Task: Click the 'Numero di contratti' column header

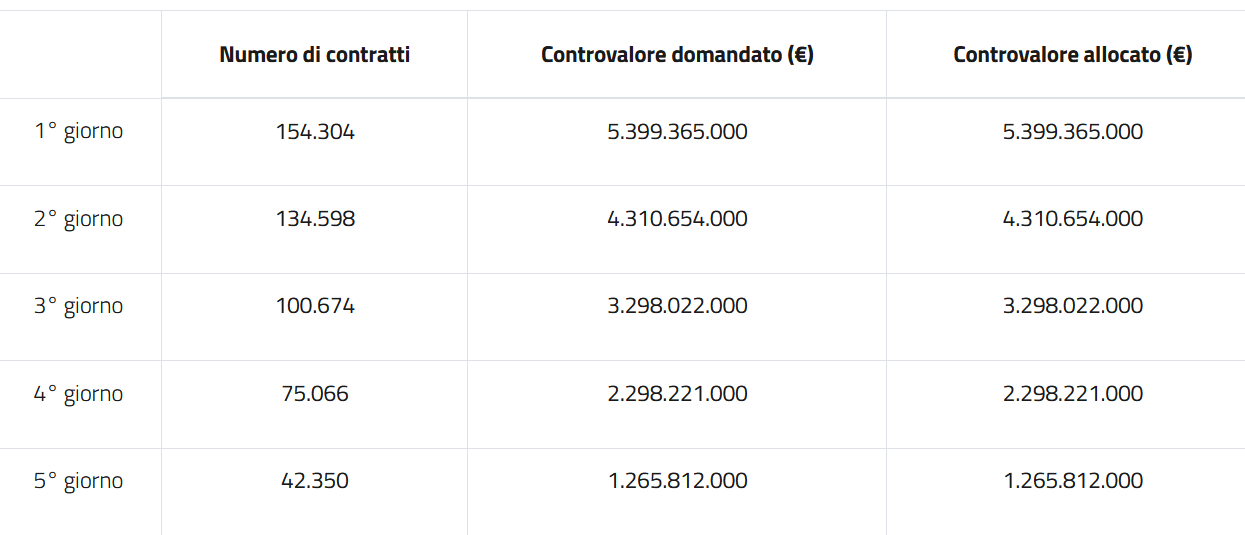Action: (x=315, y=55)
